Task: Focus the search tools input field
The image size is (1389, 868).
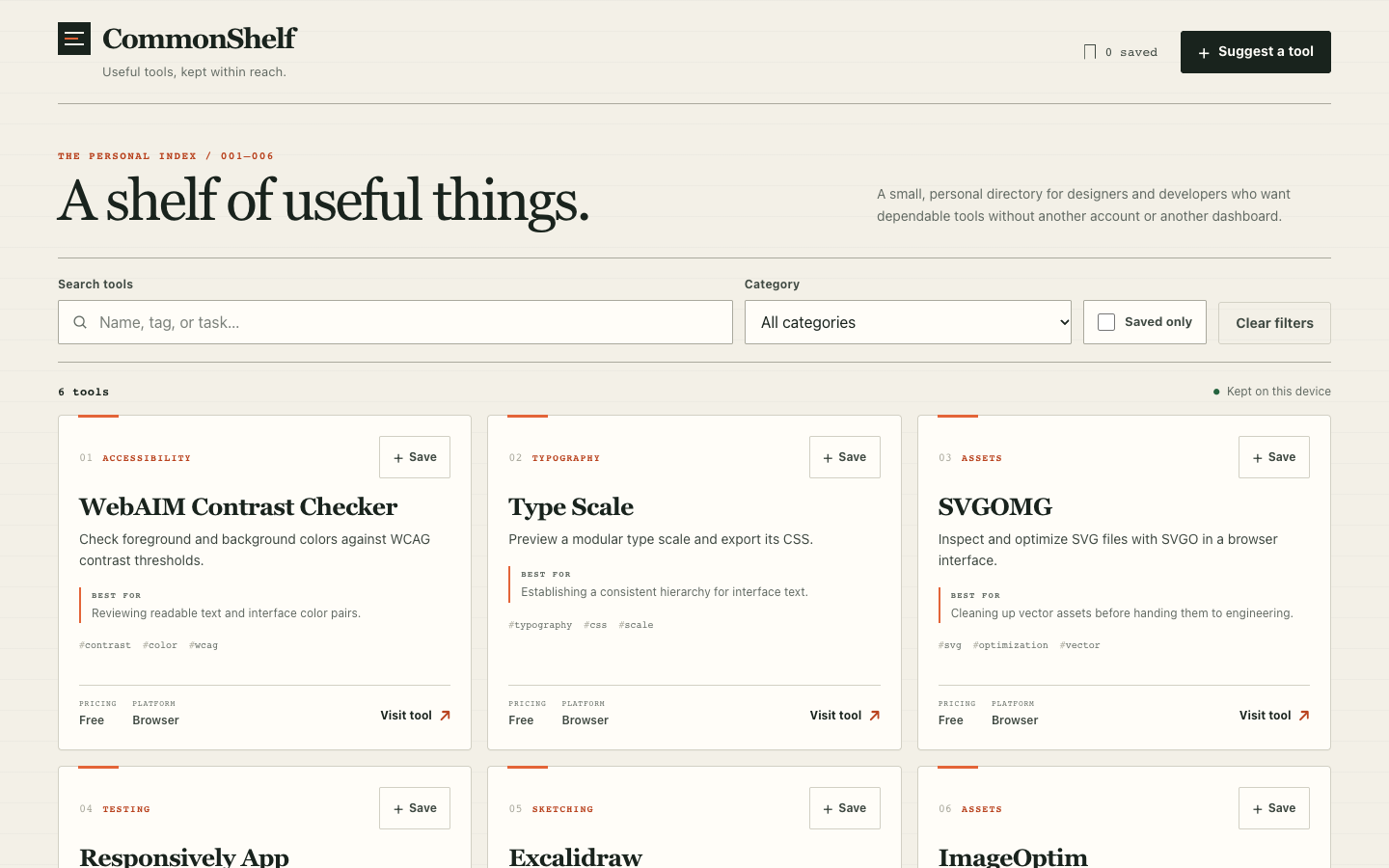Action: coord(395,322)
